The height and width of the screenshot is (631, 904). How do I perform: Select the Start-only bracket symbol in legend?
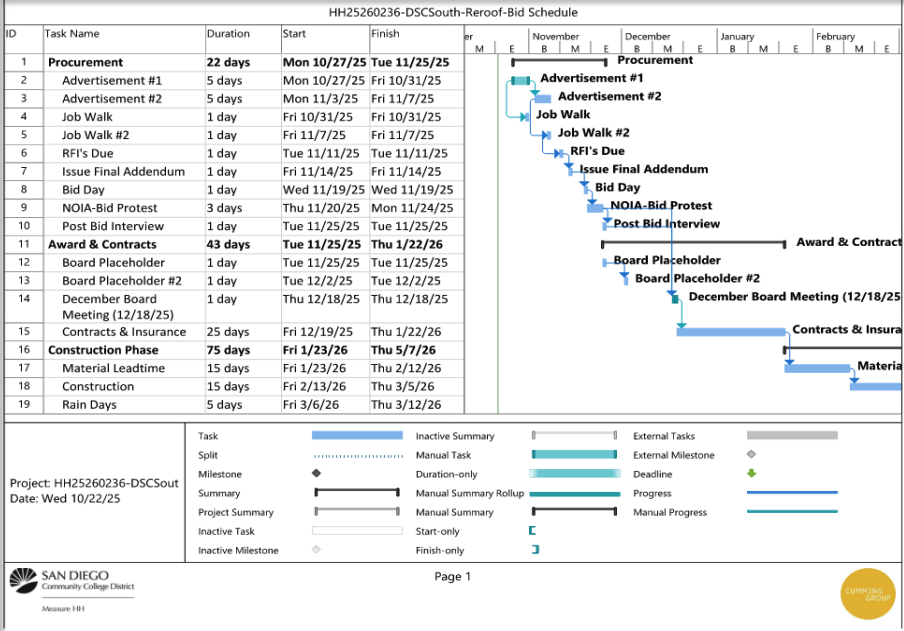tap(531, 531)
